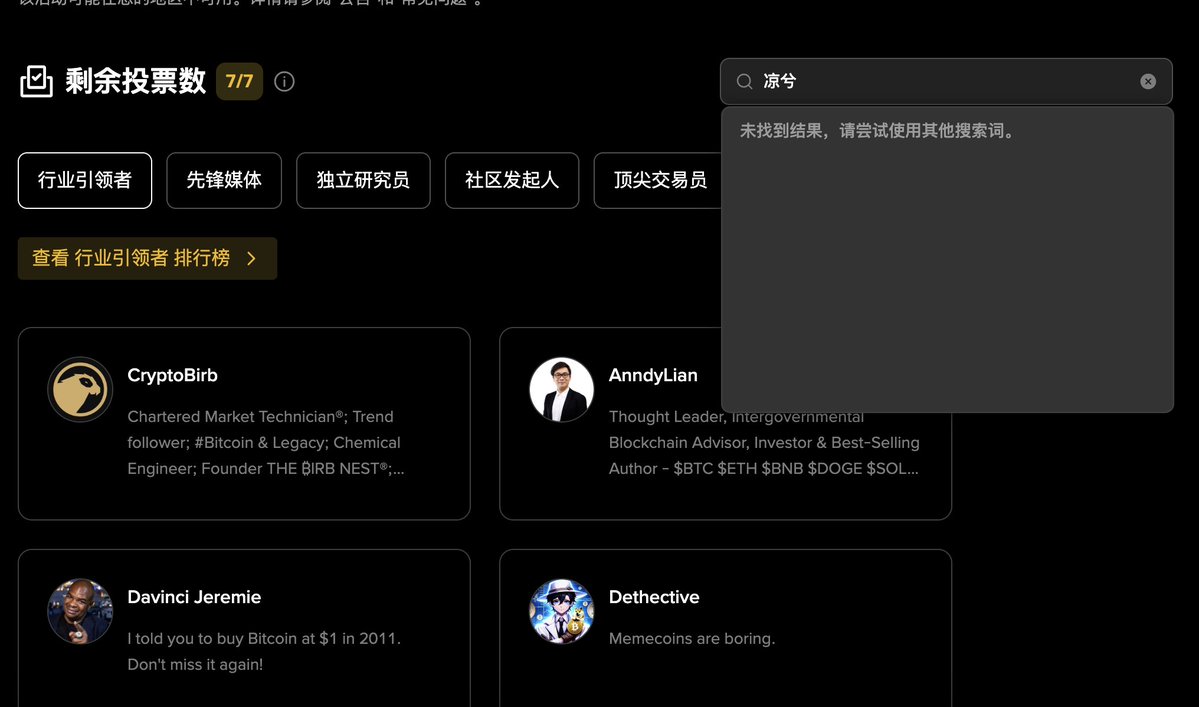Open Davinci Jeremie avatar
This screenshot has height=707, width=1199.
coord(80,611)
